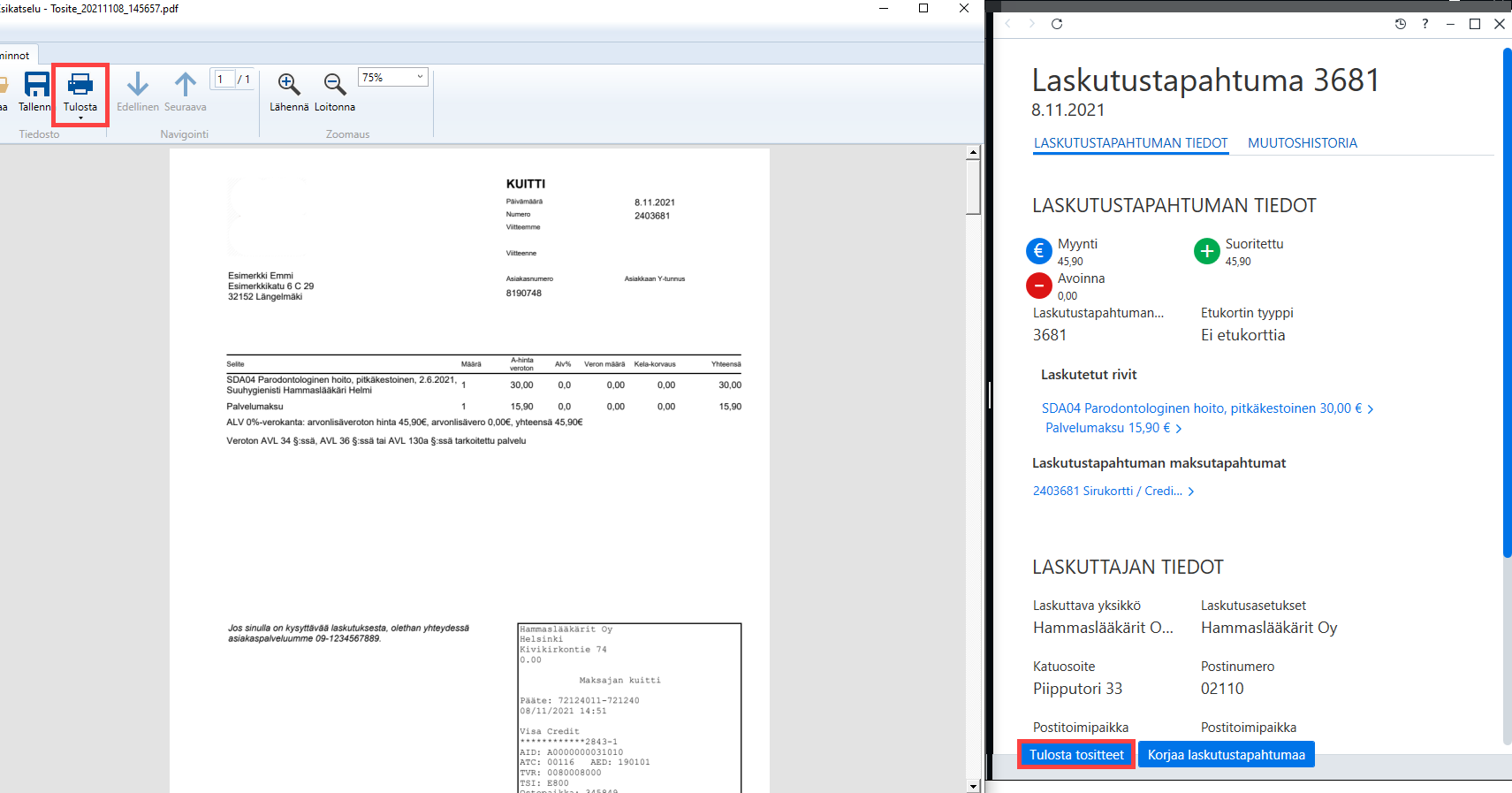Switch to Muutoshistoria tab
Viewport: 1512px width, 793px height.
click(1303, 143)
